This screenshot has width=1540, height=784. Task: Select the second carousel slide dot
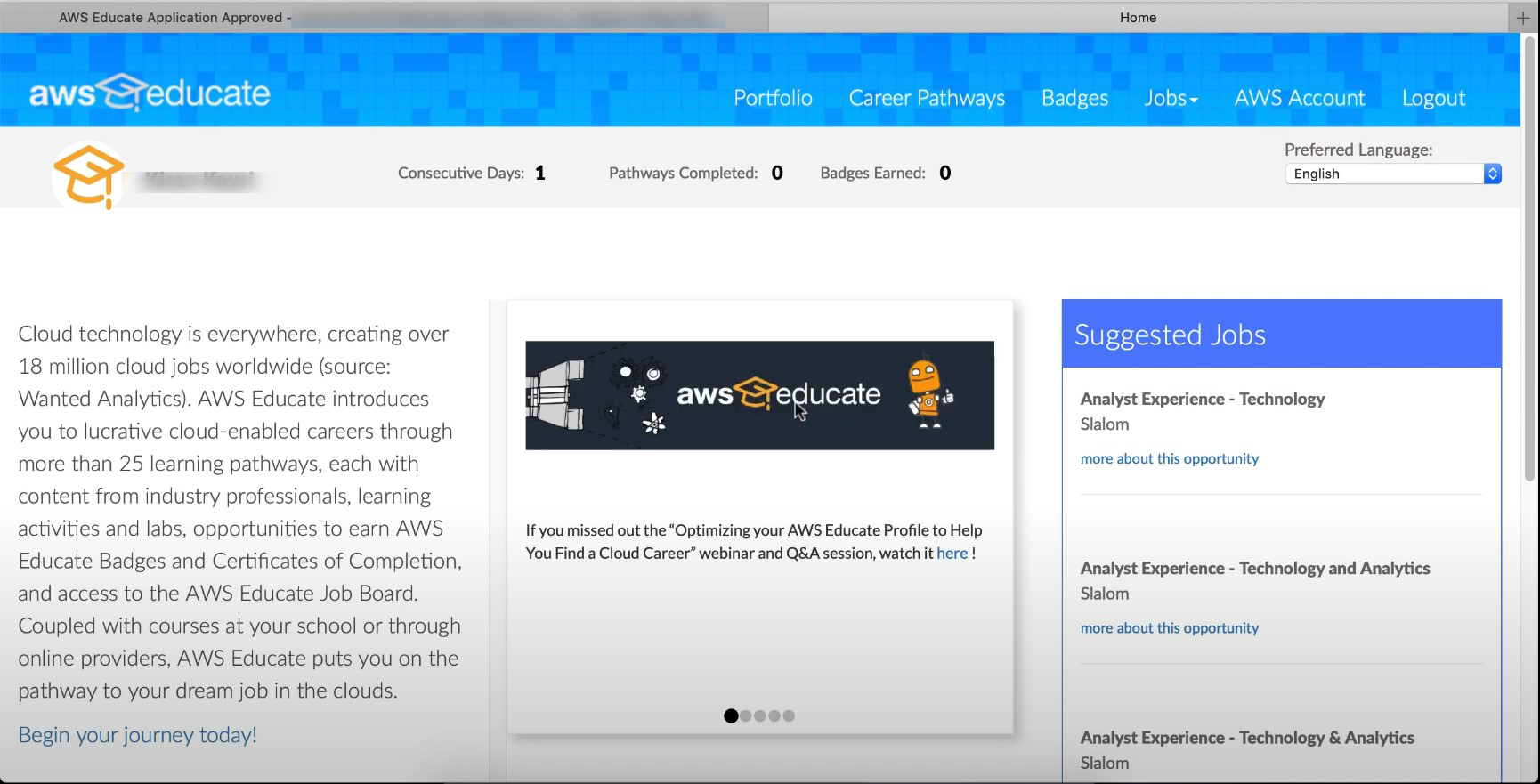746,715
